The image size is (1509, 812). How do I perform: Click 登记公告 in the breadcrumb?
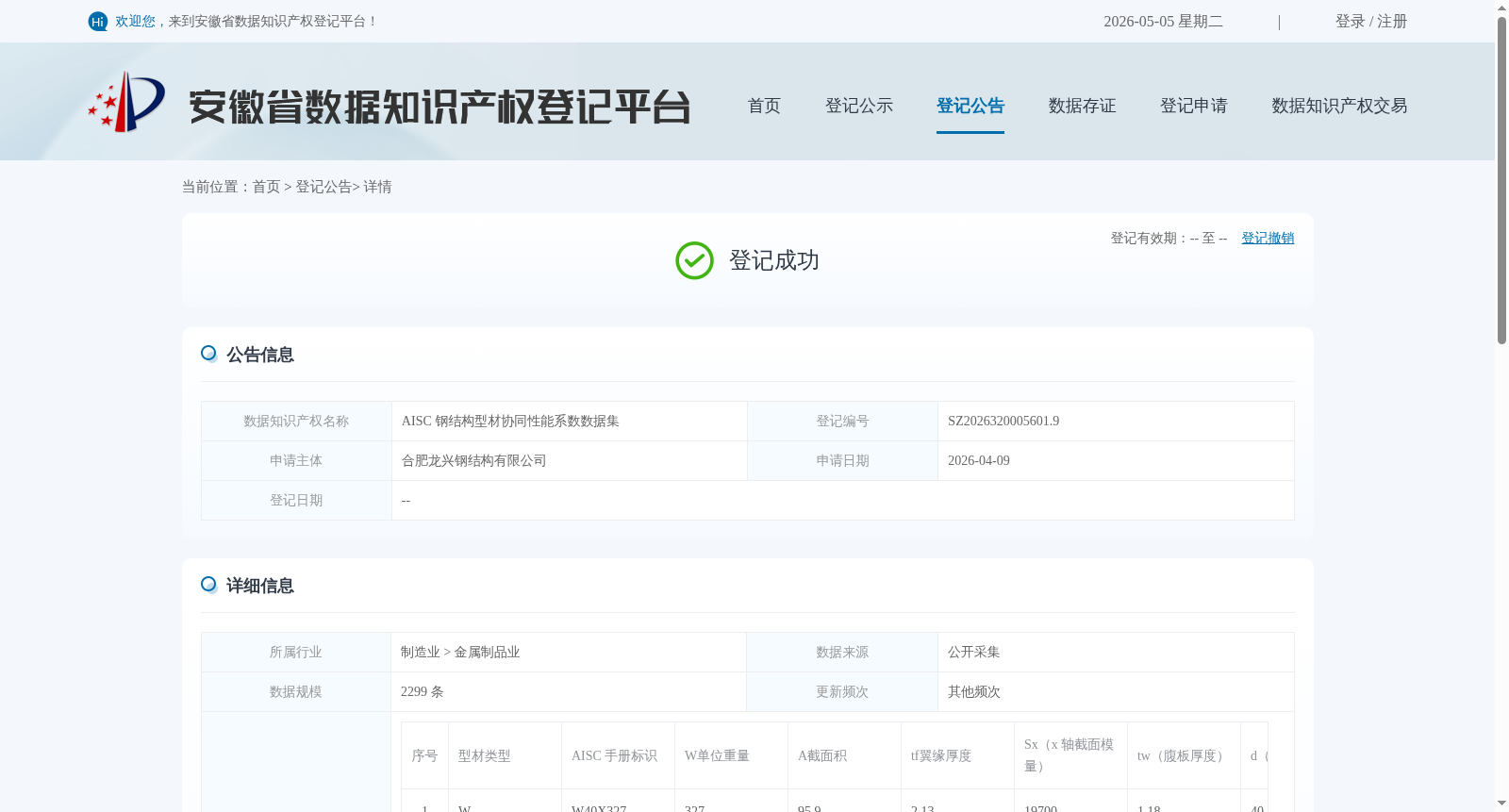point(323,187)
